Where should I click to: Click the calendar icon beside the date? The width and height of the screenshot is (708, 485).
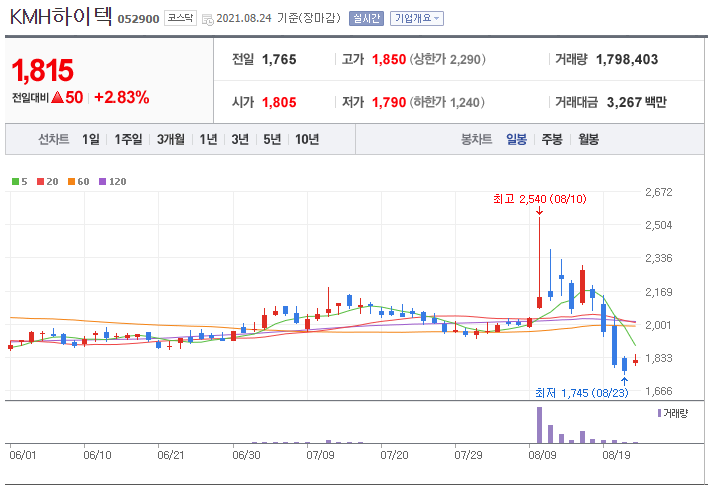point(207,19)
